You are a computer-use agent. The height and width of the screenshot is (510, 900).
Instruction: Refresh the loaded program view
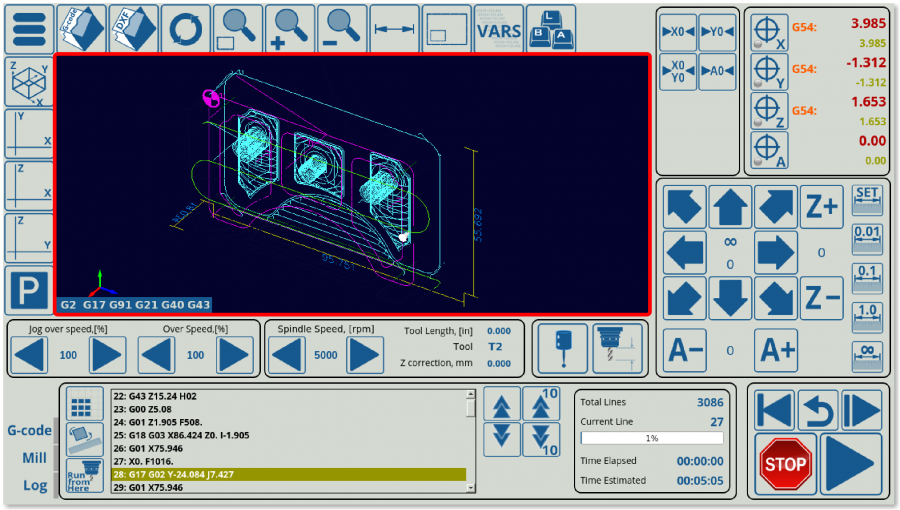185,29
